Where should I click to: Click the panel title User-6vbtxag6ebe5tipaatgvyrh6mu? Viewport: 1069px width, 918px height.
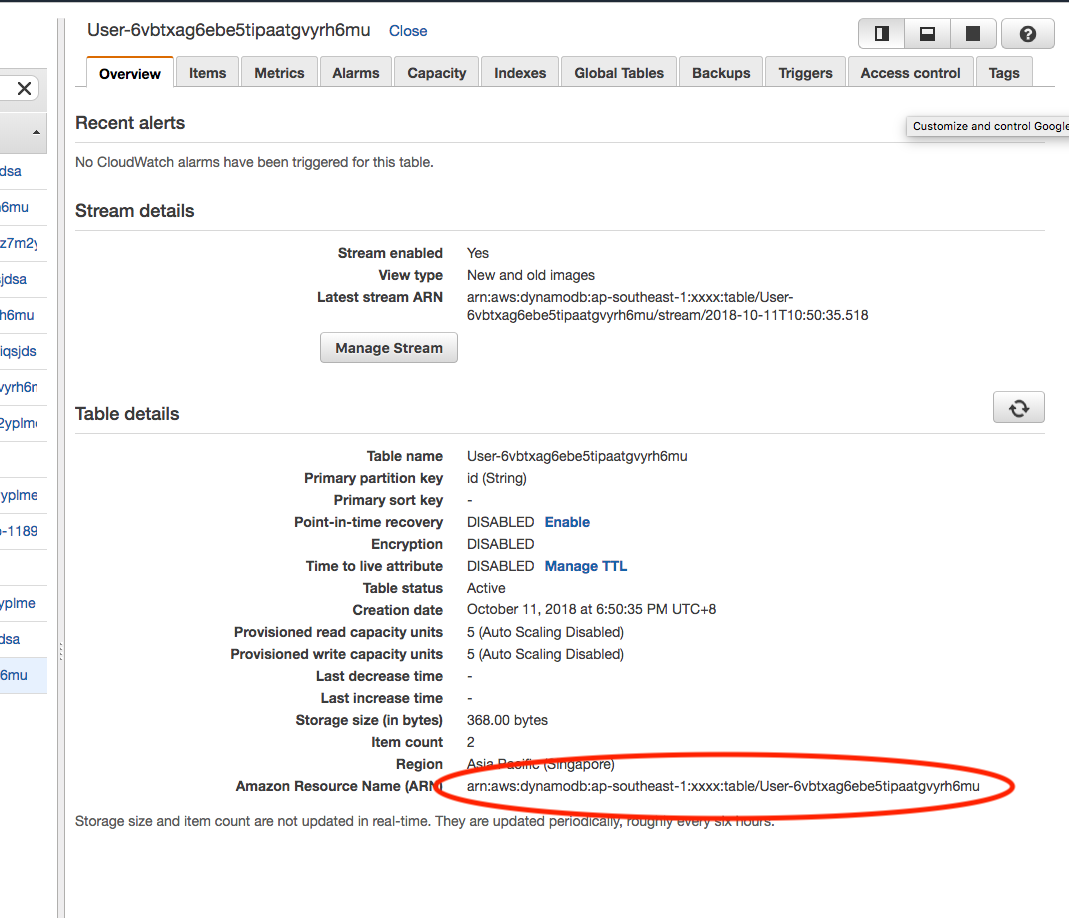[228, 30]
